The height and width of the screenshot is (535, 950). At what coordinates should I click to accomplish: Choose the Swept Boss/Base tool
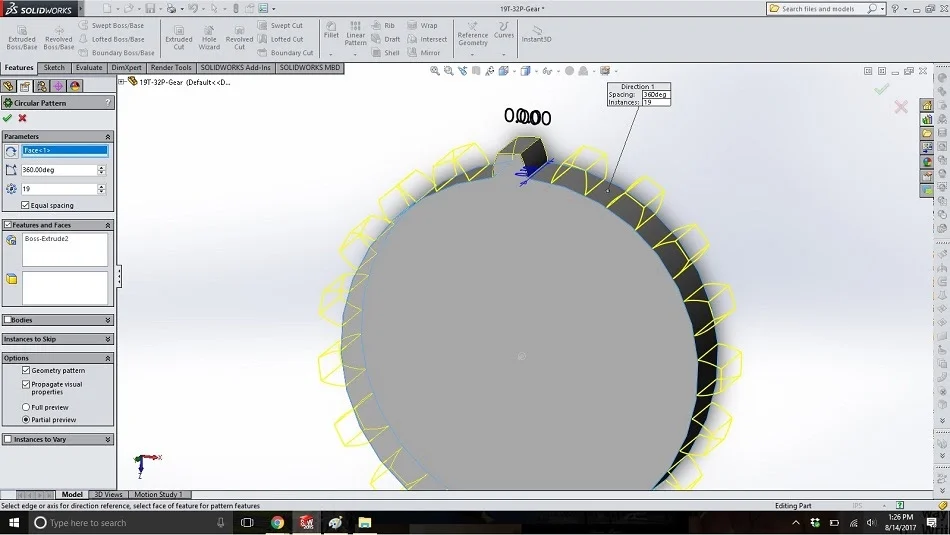coord(111,25)
